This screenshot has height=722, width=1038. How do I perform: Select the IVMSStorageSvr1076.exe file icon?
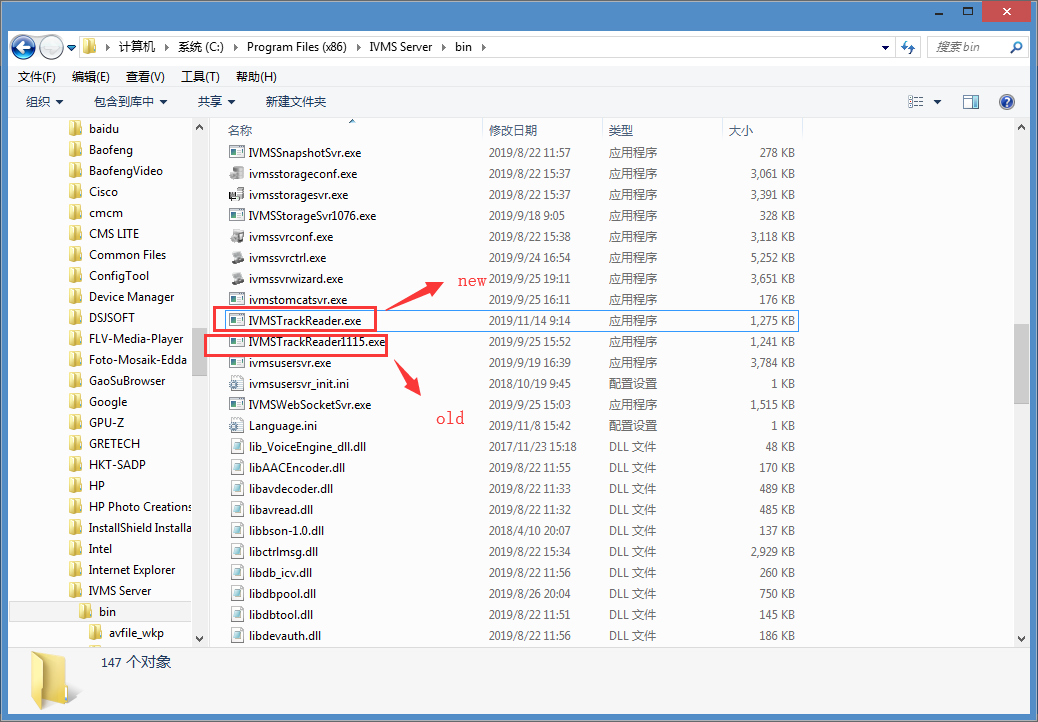click(x=236, y=215)
